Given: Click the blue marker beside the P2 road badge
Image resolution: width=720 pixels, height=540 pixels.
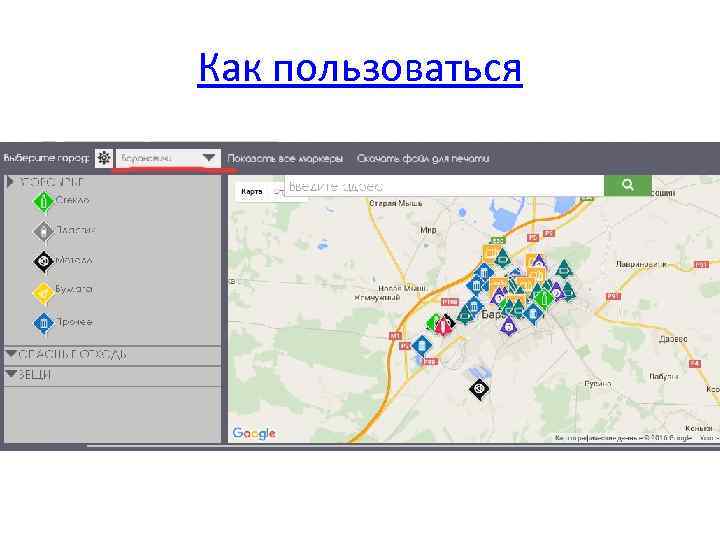Looking at the screenshot, I should (422, 345).
